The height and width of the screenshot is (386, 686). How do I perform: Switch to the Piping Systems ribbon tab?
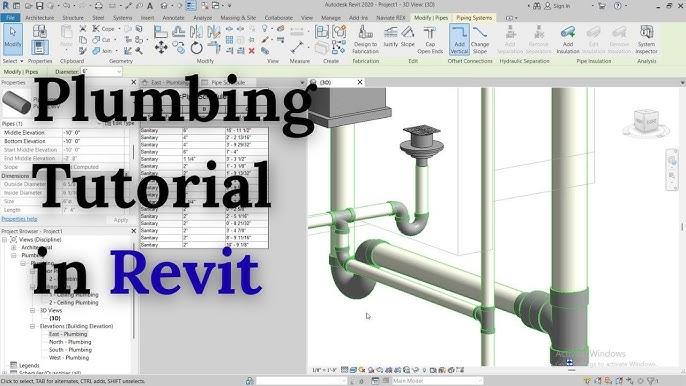coord(474,18)
